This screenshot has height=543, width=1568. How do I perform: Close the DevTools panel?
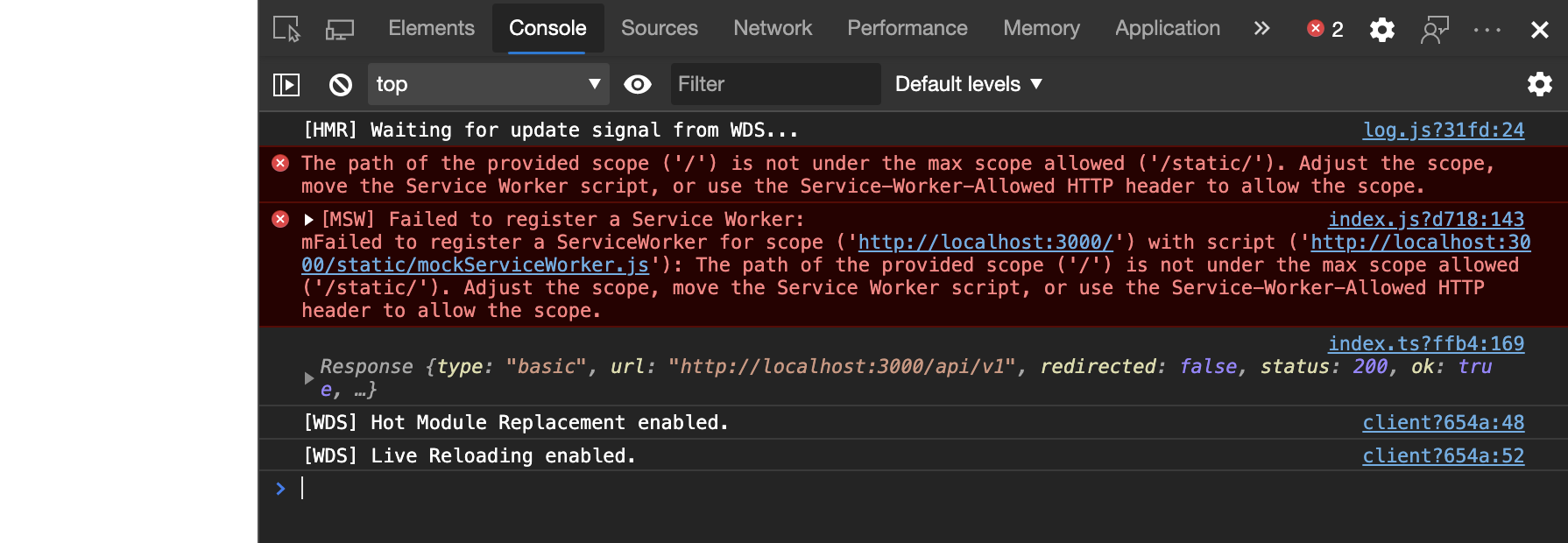coord(1539,30)
